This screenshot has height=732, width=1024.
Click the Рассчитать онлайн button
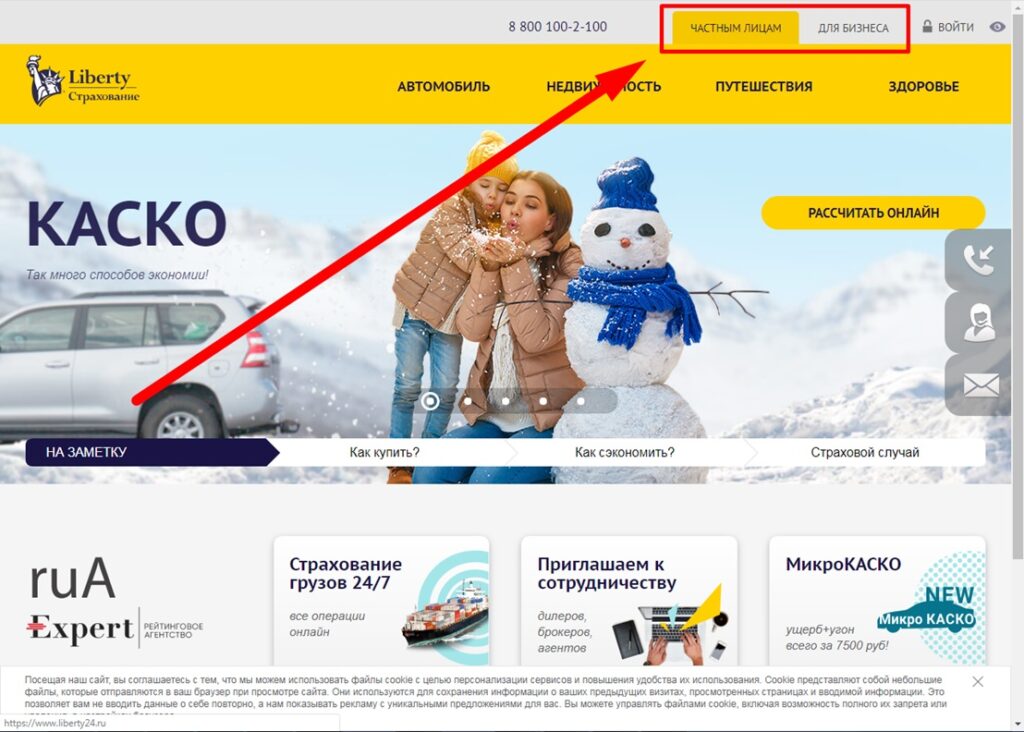(873, 213)
